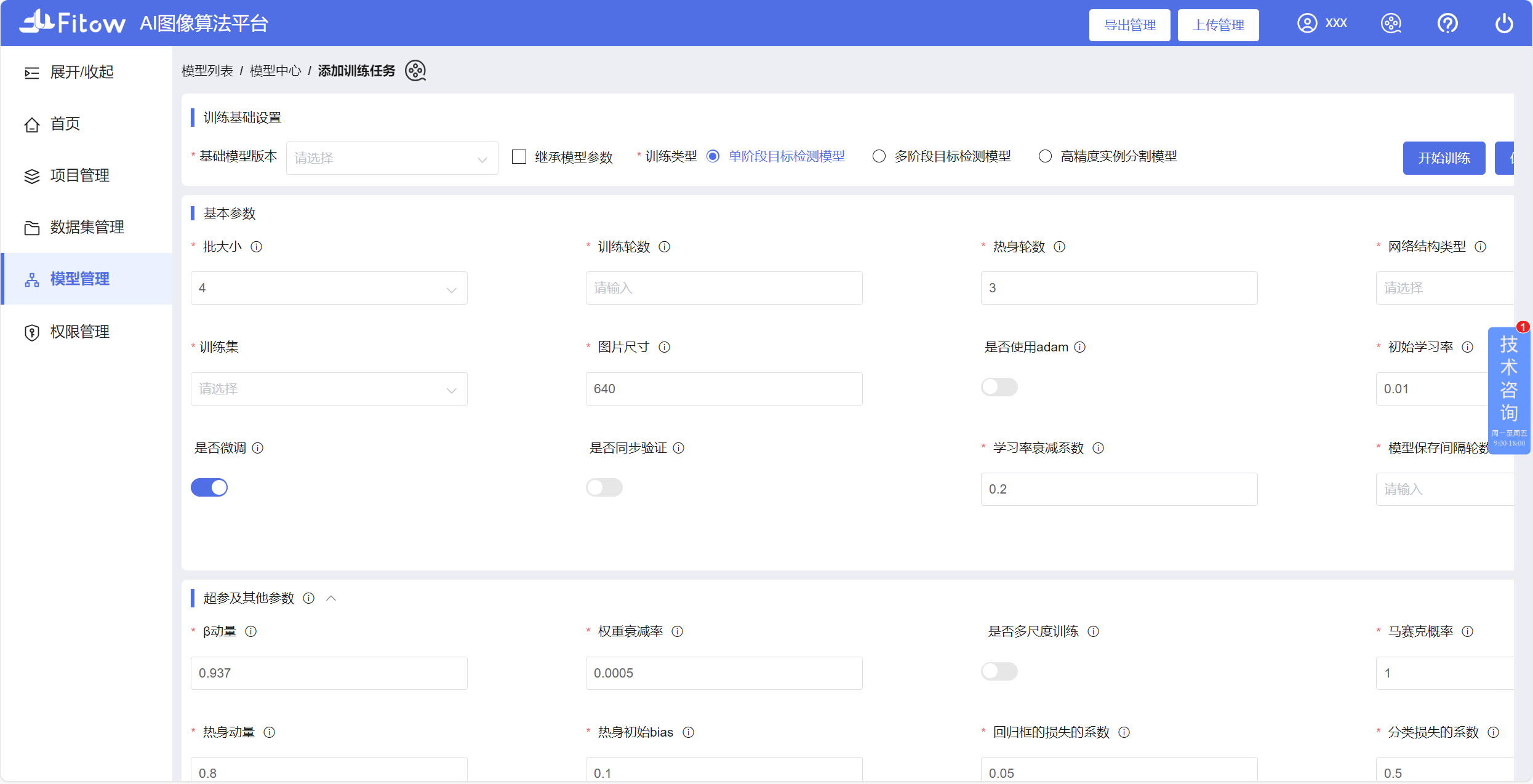Screen dimensions: 1533x784
Task: Turn off the 是否微调 switch
Action: [x=209, y=487]
